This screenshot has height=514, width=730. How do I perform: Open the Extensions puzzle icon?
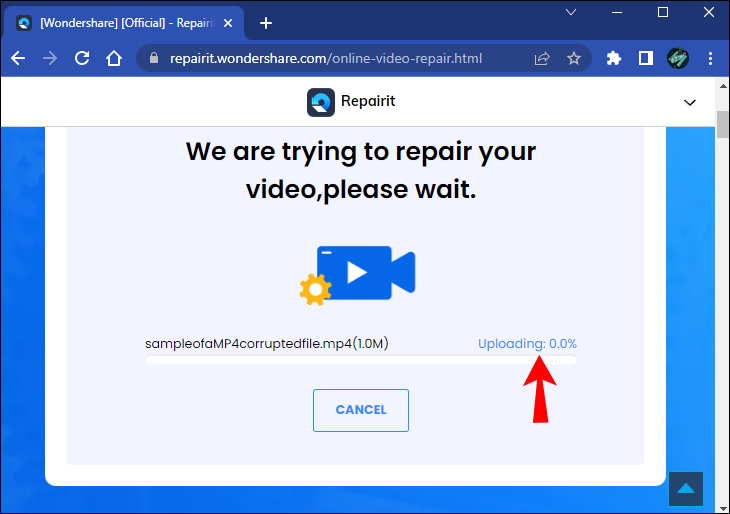[614, 59]
